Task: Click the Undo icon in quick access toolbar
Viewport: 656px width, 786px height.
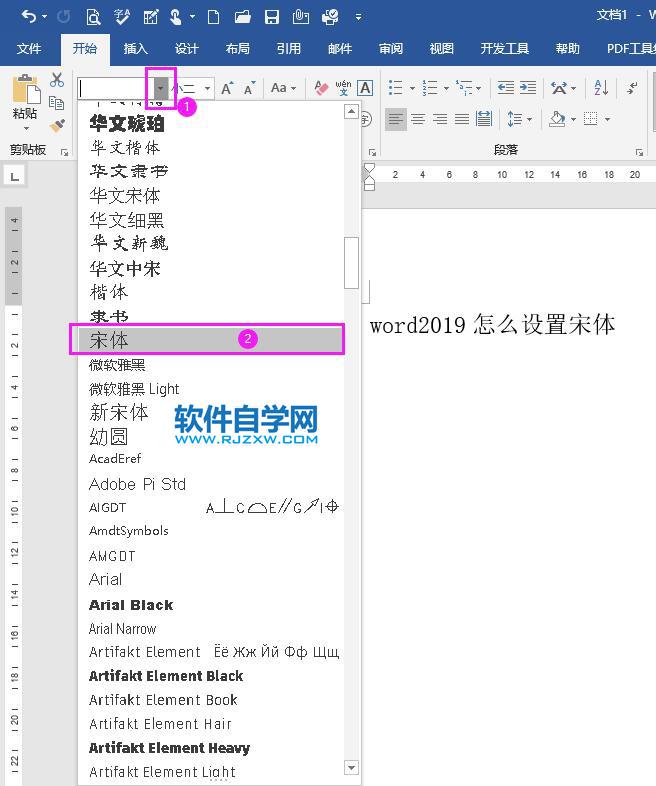Action: pos(29,17)
